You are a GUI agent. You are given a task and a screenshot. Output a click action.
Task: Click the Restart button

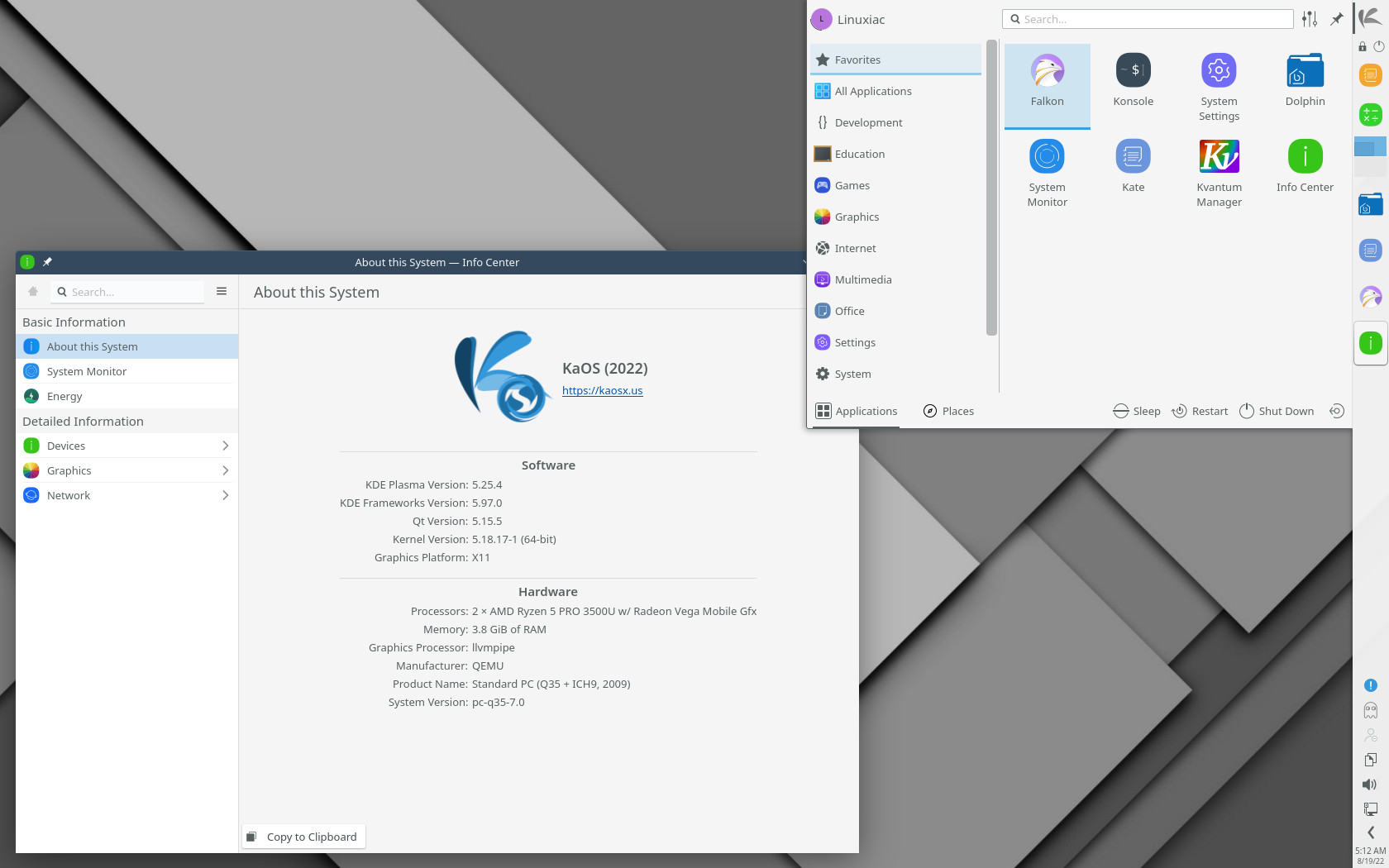1200,411
